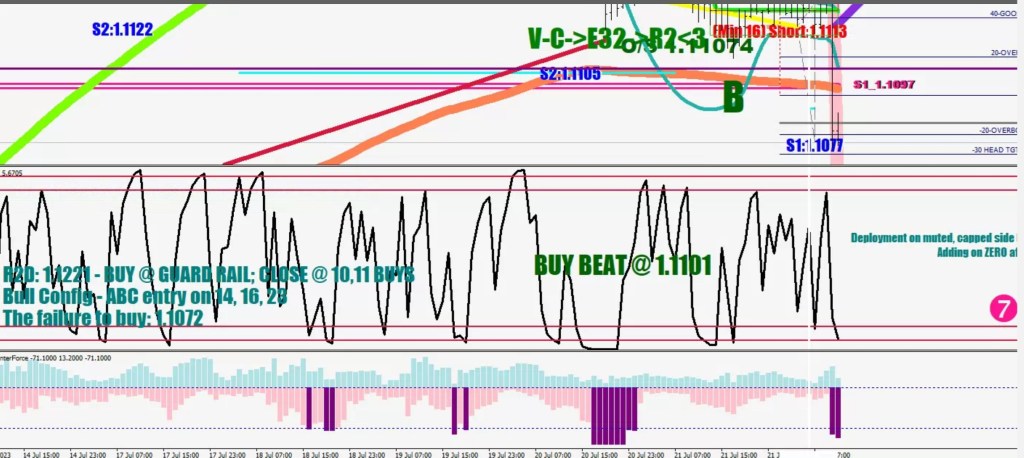1024x458 pixels.
Task: Click the 40-GOO level label
Action: click(x=1003, y=15)
